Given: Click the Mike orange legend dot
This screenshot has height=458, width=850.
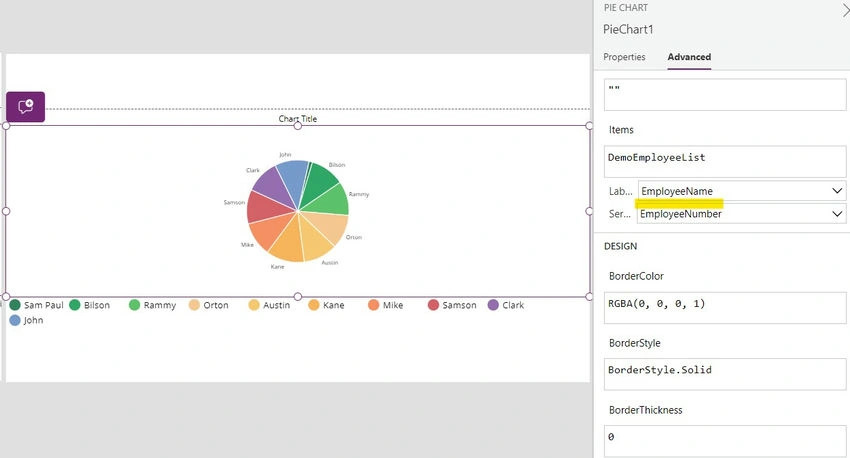Looking at the screenshot, I should (374, 305).
